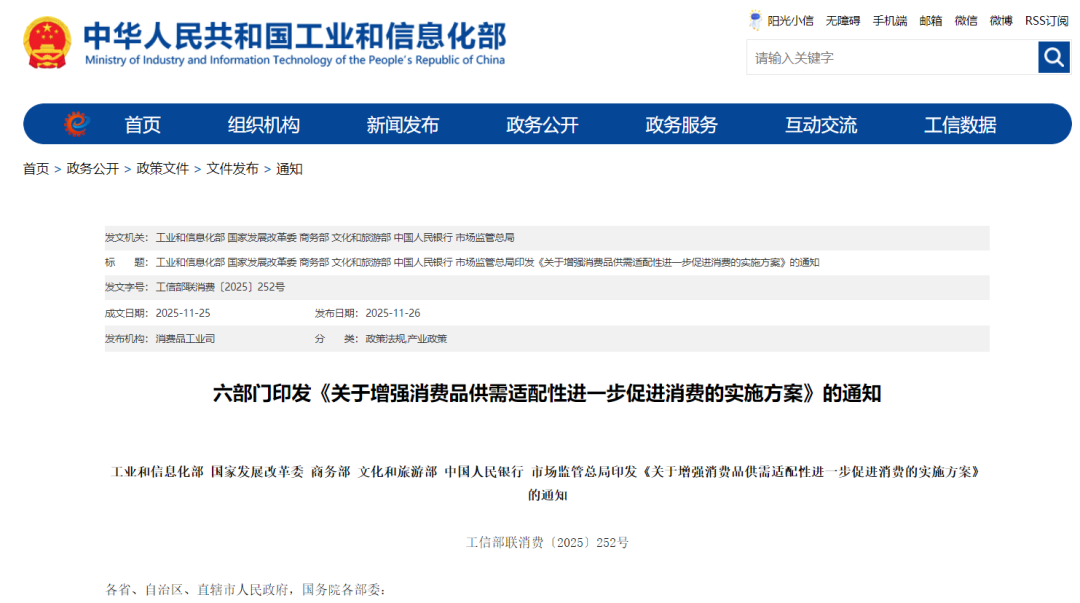
Task: Click 政策文件 in the breadcrumb
Action: pos(163,169)
